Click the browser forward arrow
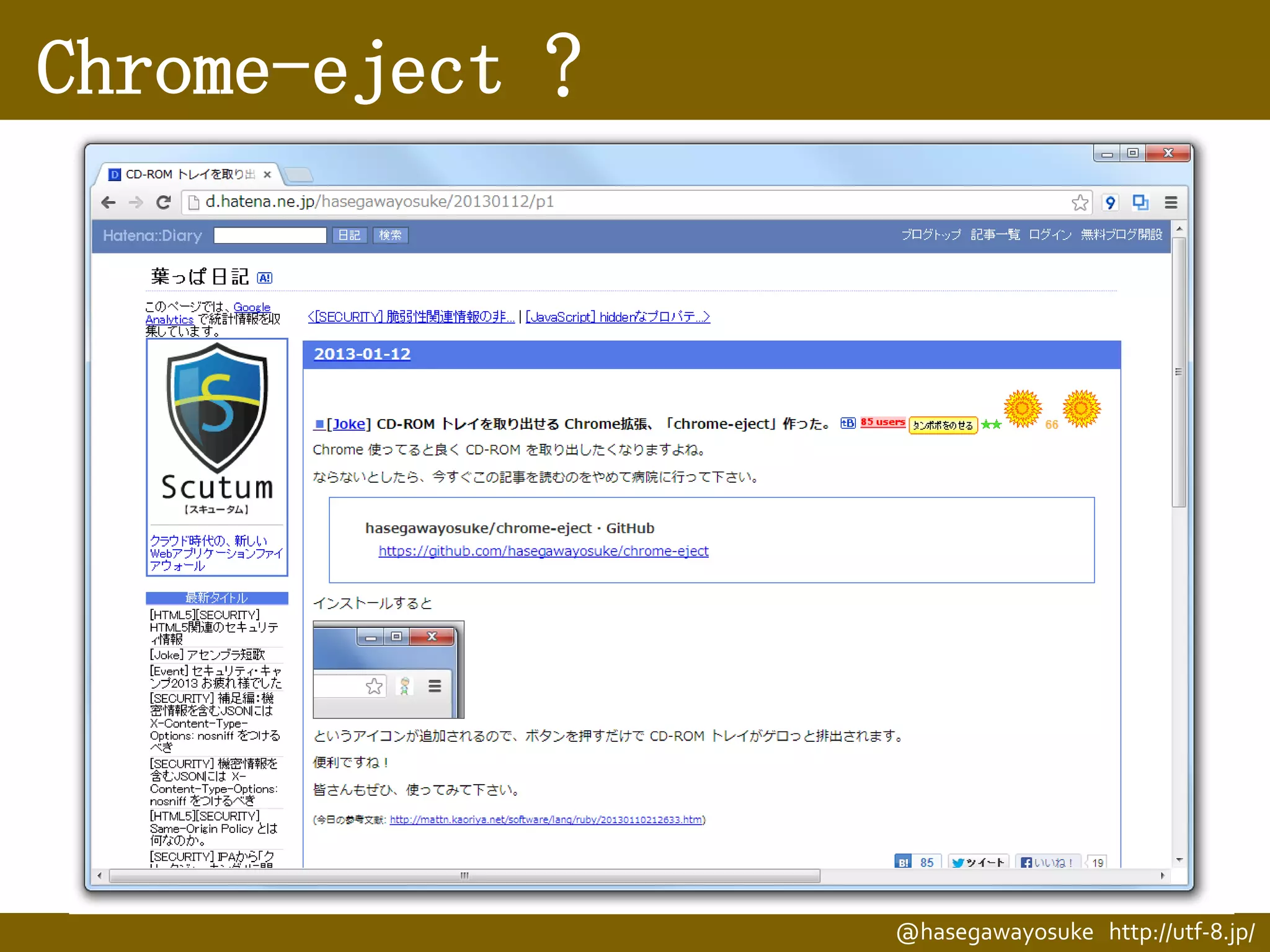The height and width of the screenshot is (952, 1270). (x=136, y=202)
